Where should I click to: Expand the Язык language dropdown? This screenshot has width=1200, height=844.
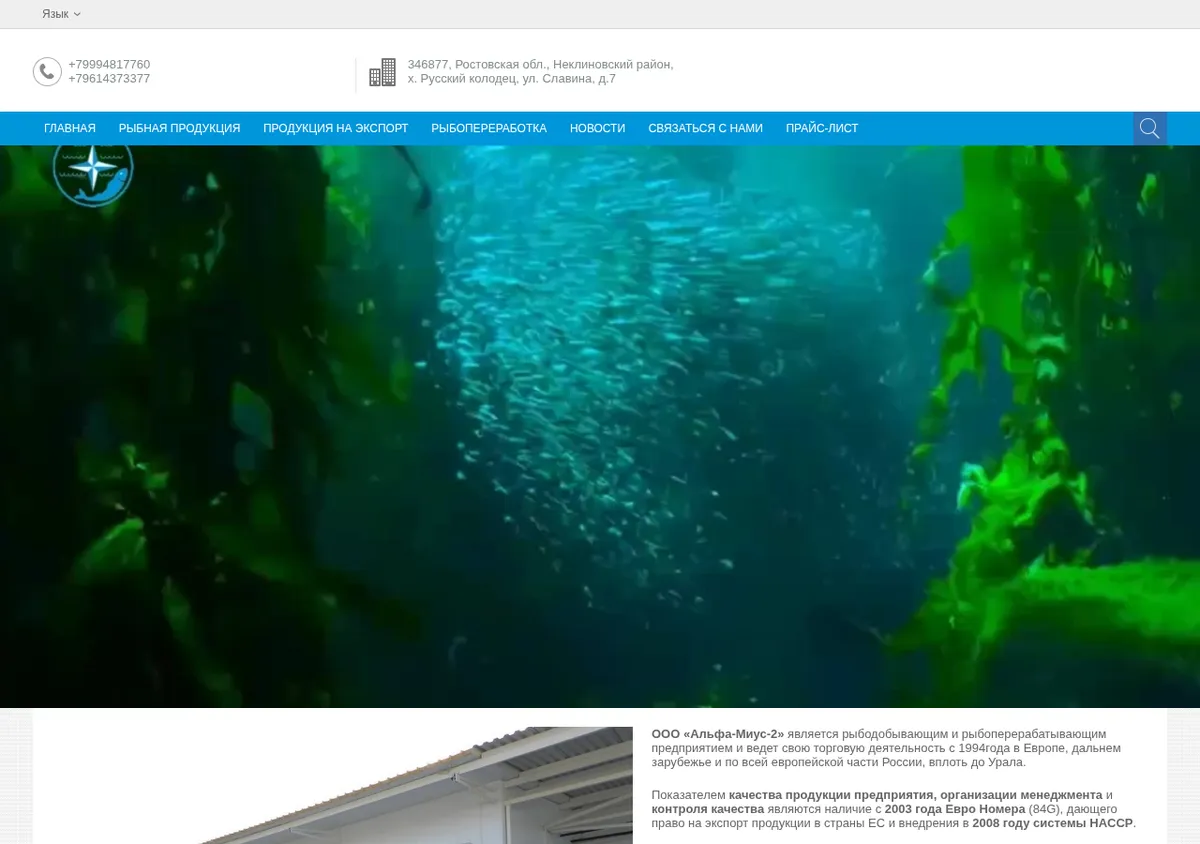[61, 14]
